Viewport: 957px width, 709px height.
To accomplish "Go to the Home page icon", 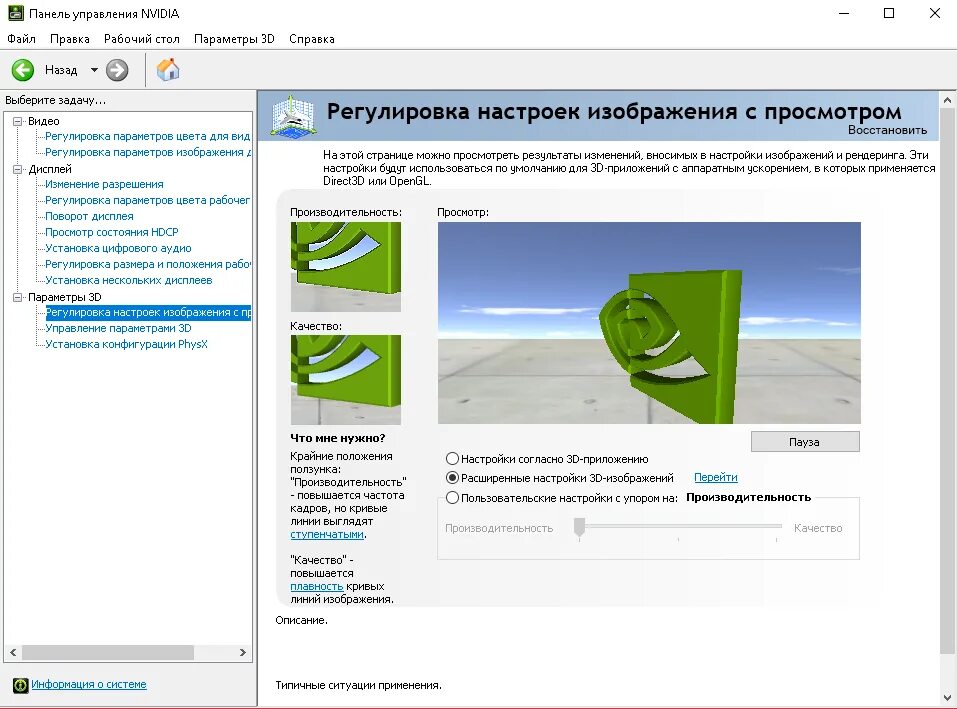I will (x=168, y=70).
